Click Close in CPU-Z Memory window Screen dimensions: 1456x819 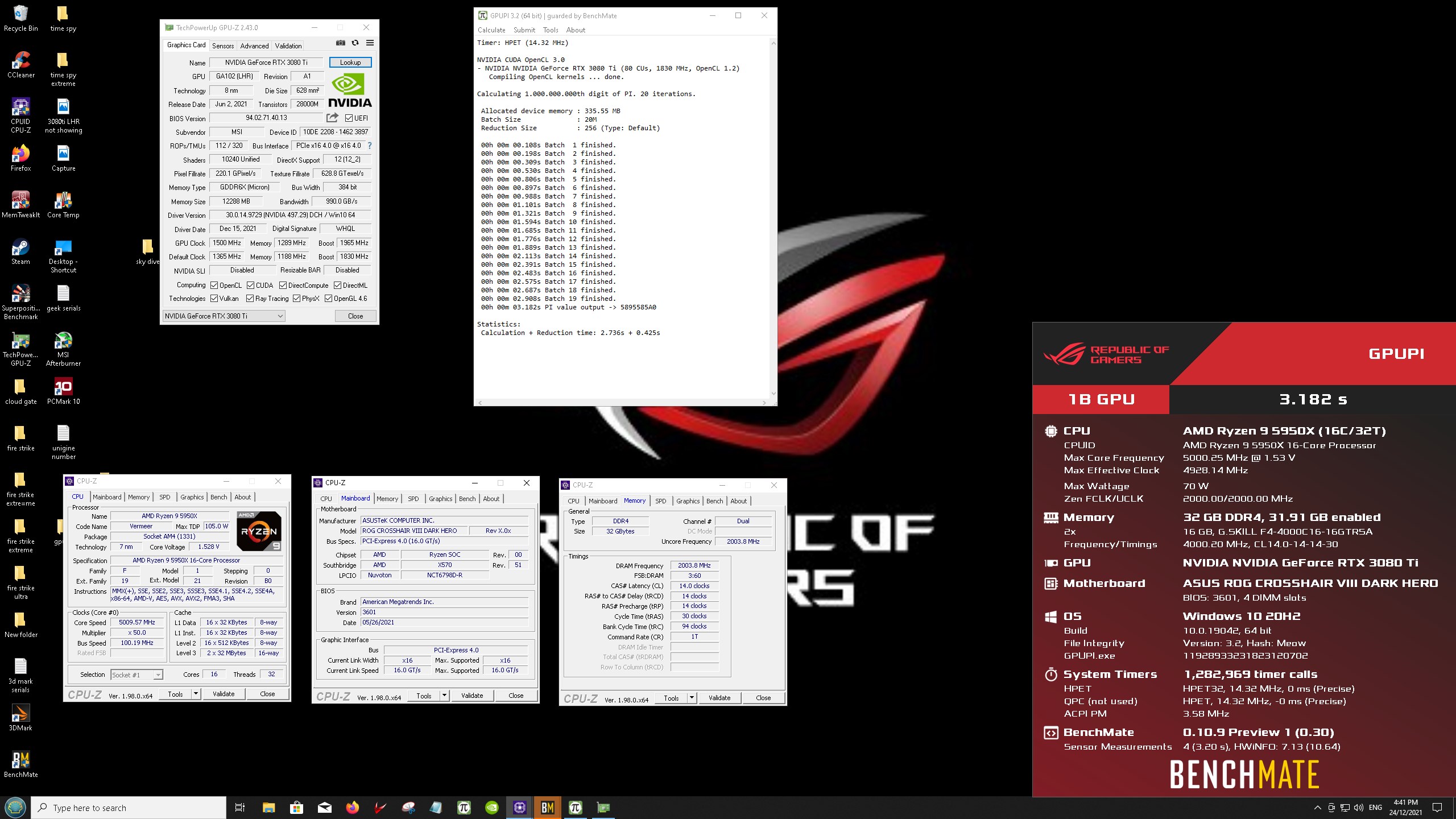(763, 698)
